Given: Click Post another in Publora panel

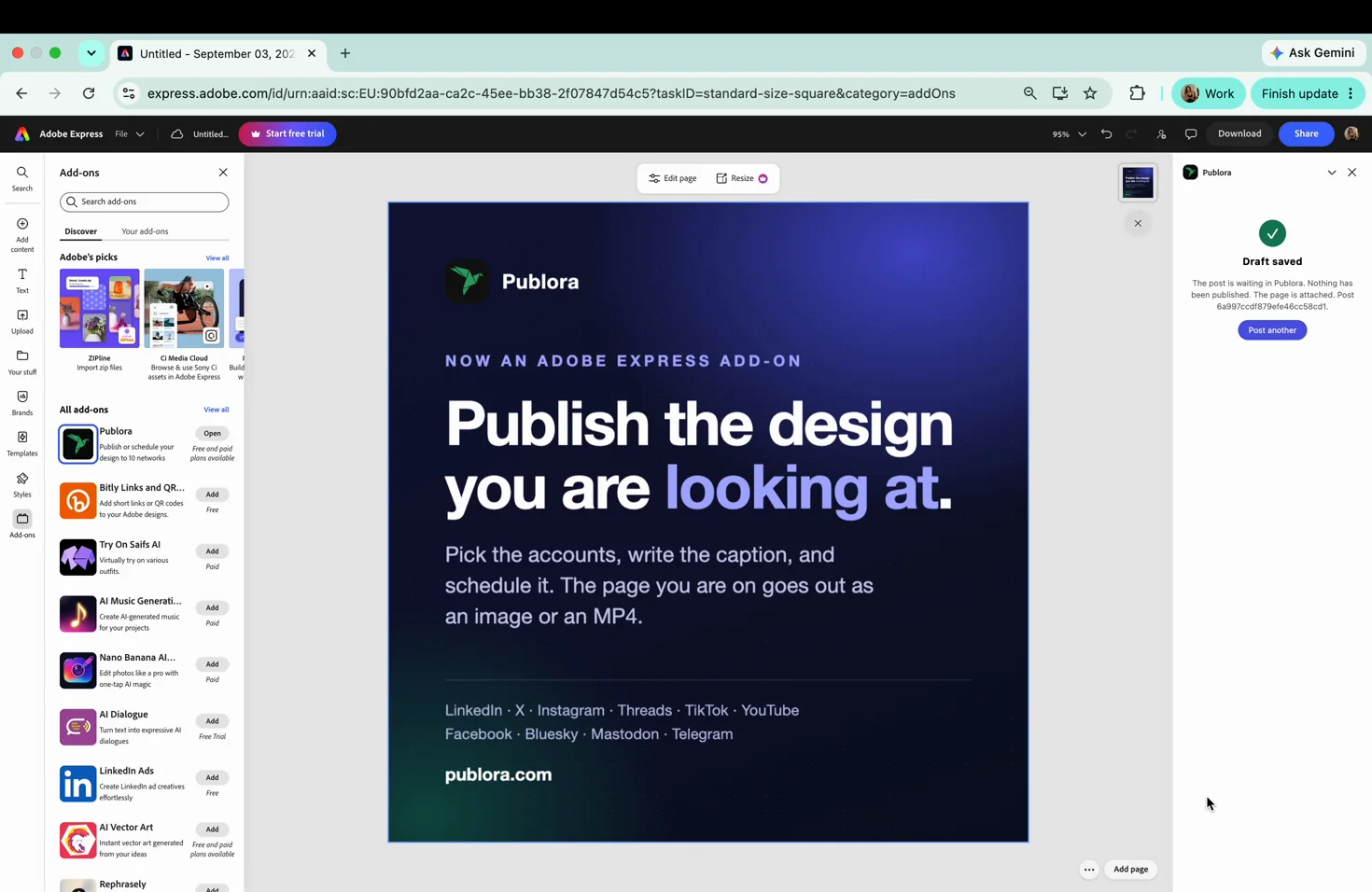Looking at the screenshot, I should [x=1272, y=330].
